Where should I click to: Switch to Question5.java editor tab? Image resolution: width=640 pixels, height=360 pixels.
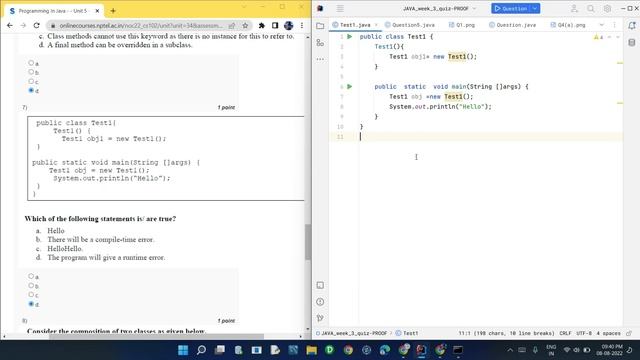tap(410, 25)
